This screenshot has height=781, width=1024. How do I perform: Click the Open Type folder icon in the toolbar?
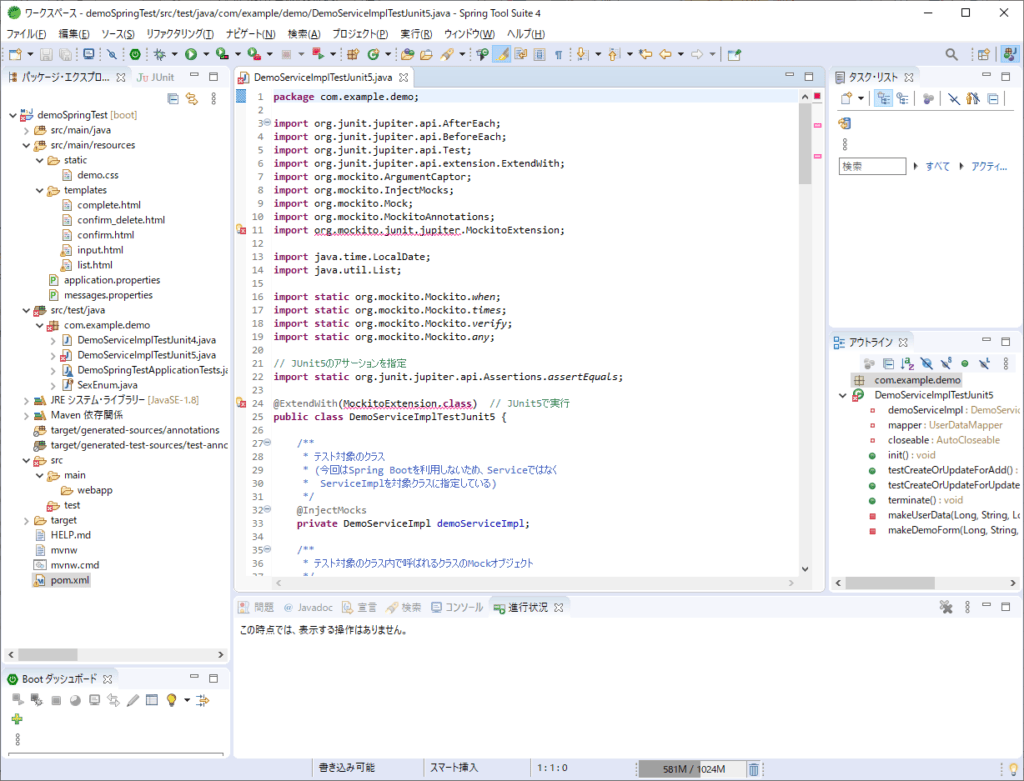pyautogui.click(x=408, y=55)
